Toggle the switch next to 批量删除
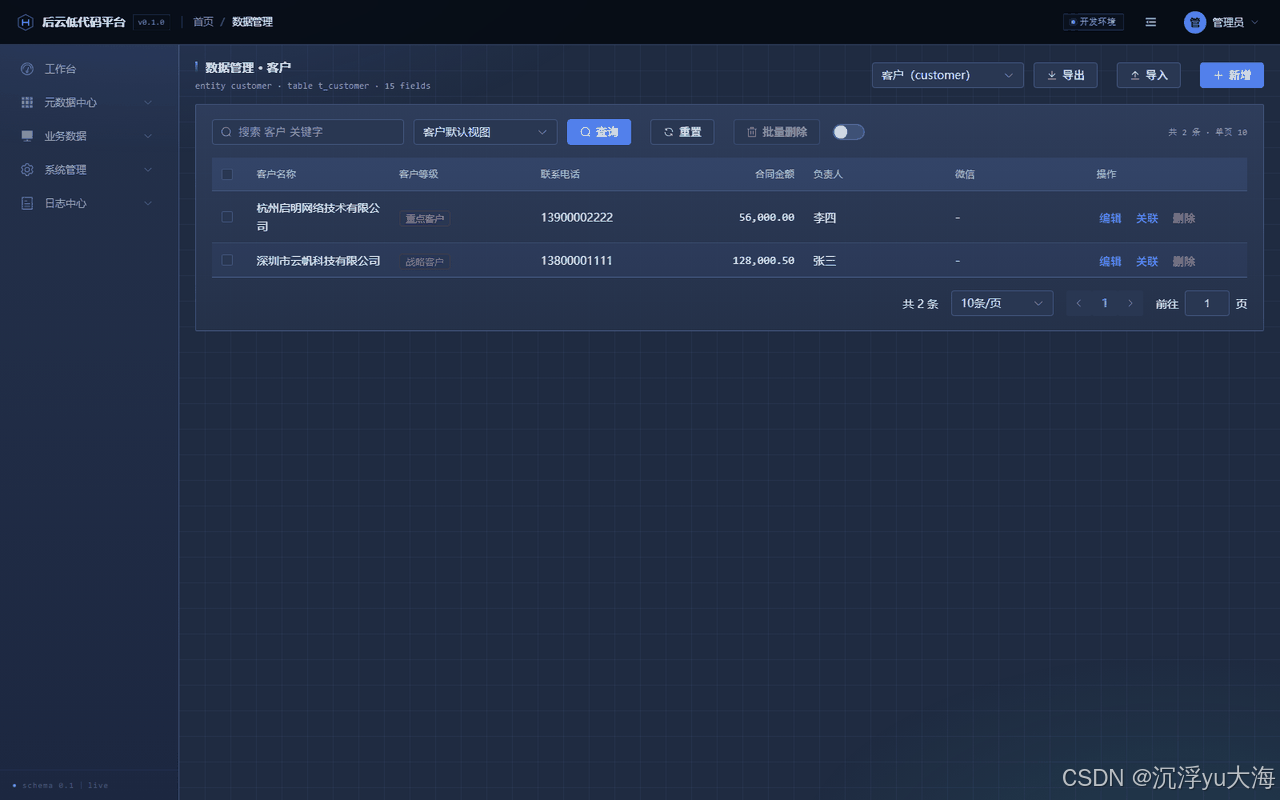Viewport: 1280px width, 800px height. click(x=849, y=132)
